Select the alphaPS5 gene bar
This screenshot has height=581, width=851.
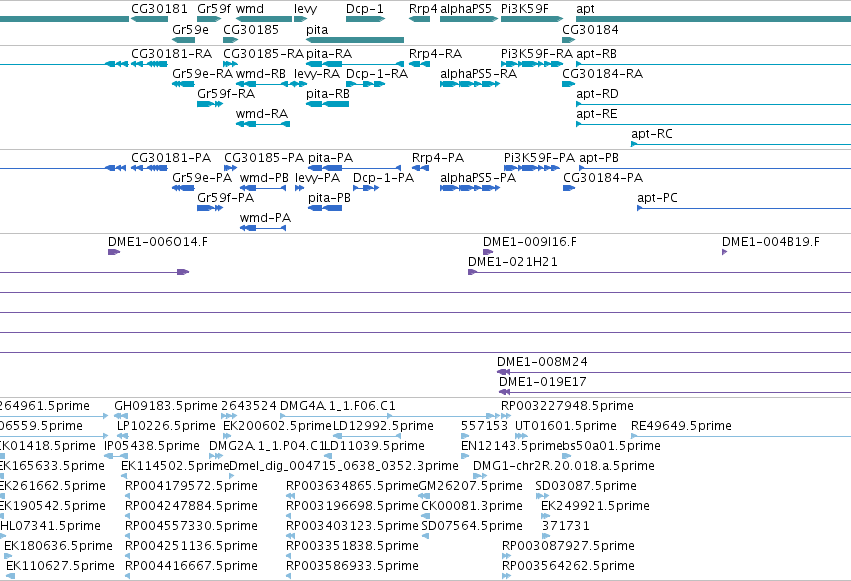coord(469,20)
